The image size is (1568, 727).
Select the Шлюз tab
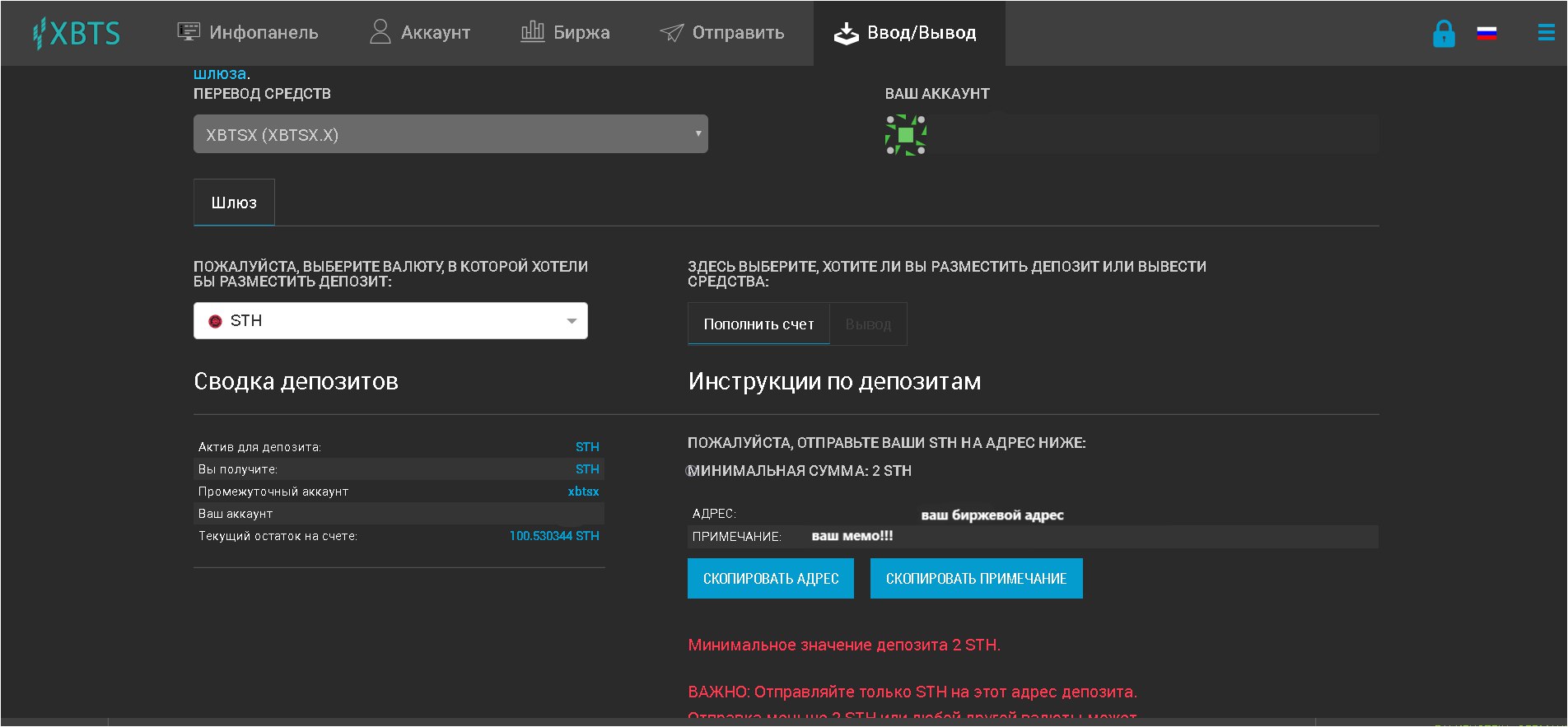coord(234,203)
